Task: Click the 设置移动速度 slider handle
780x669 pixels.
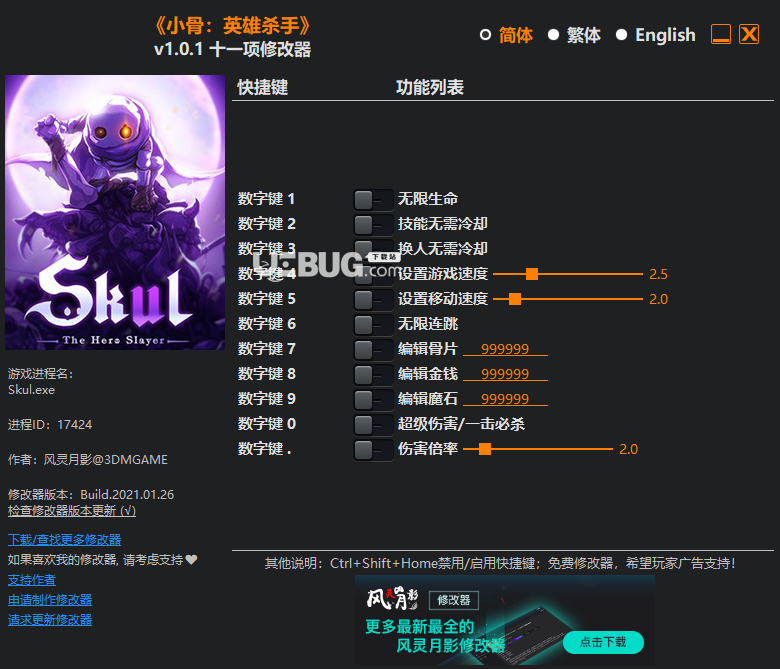Action: click(x=515, y=299)
